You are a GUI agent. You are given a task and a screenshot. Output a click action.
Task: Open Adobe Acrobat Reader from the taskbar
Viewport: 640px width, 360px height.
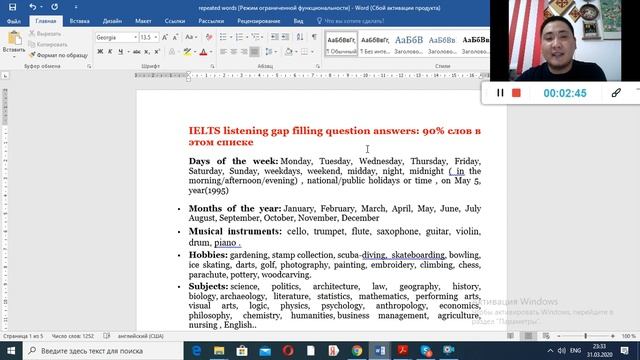(x=403, y=351)
